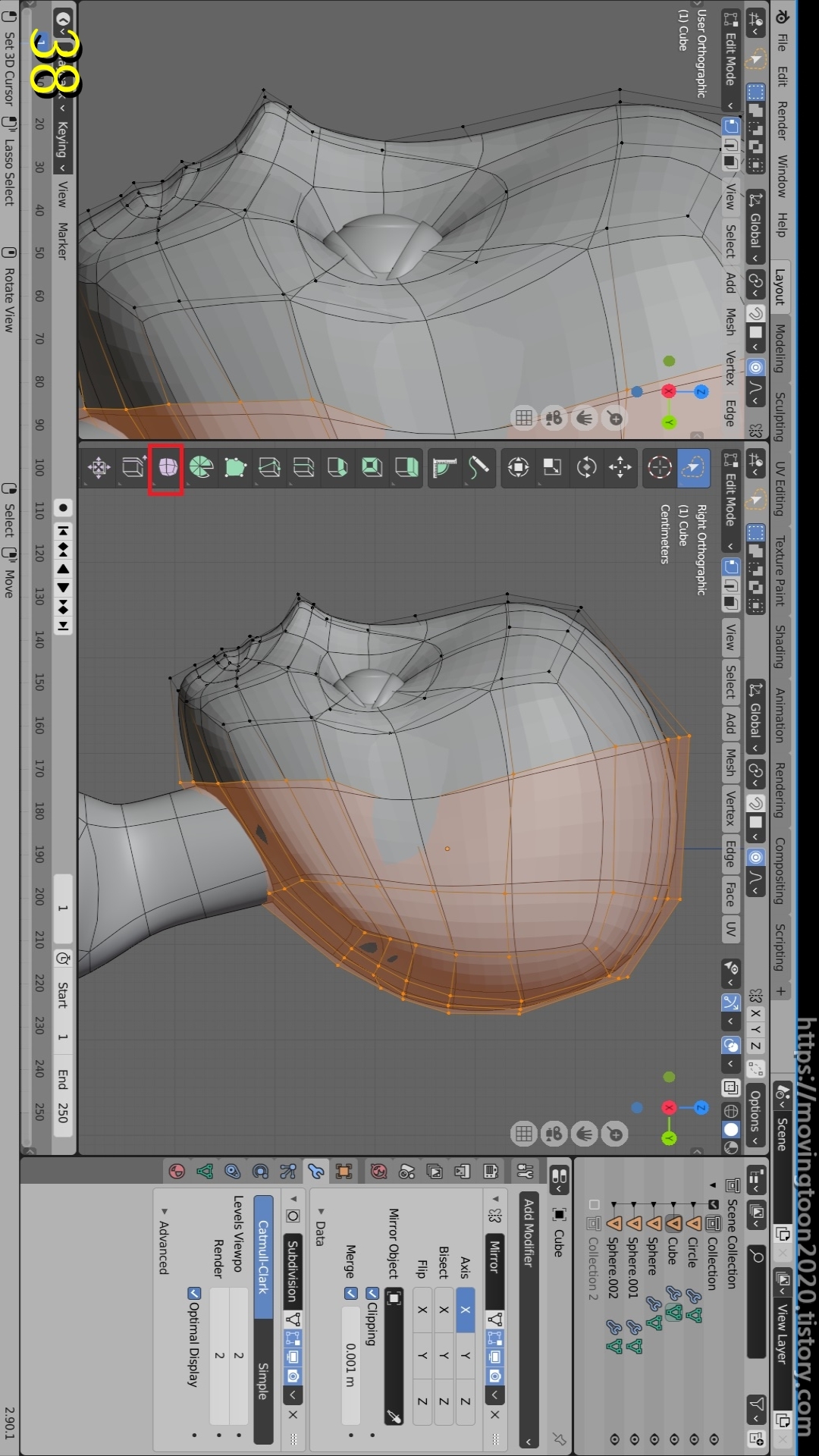The width and height of the screenshot is (819, 1456).
Task: Open the Render properties tab
Action: tap(491, 1172)
